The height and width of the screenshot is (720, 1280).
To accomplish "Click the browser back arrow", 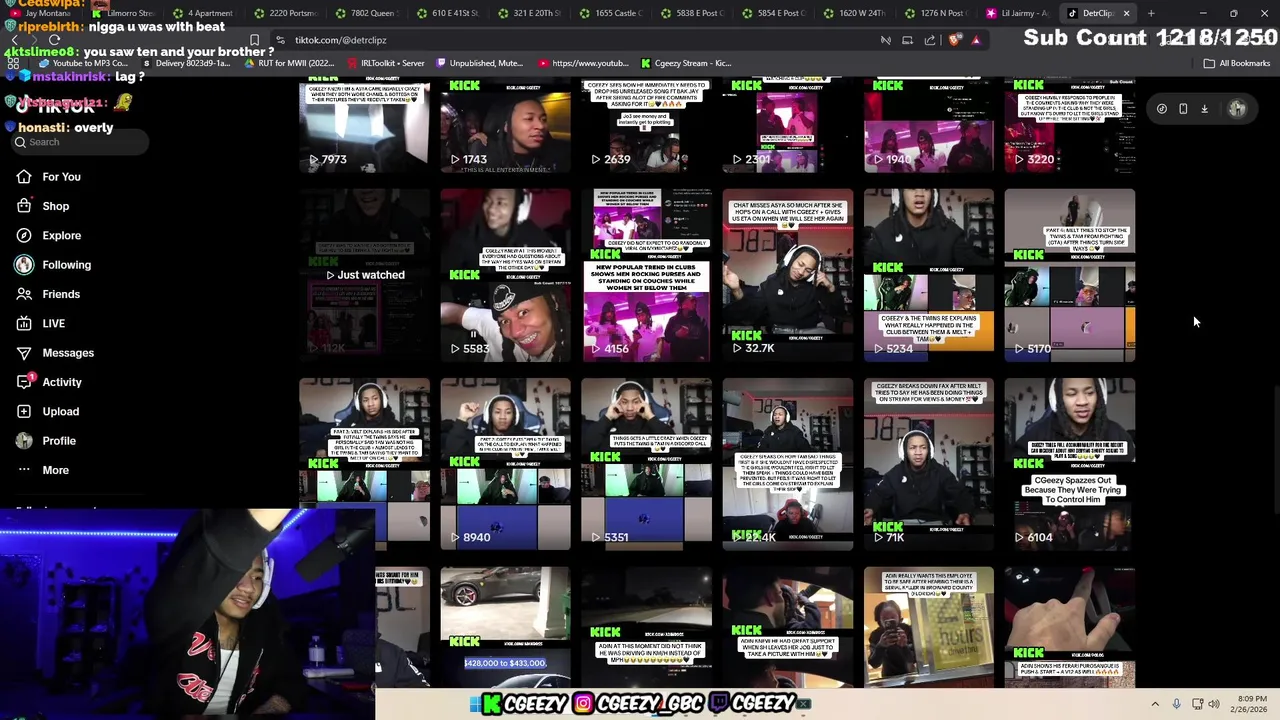I will point(14,40).
